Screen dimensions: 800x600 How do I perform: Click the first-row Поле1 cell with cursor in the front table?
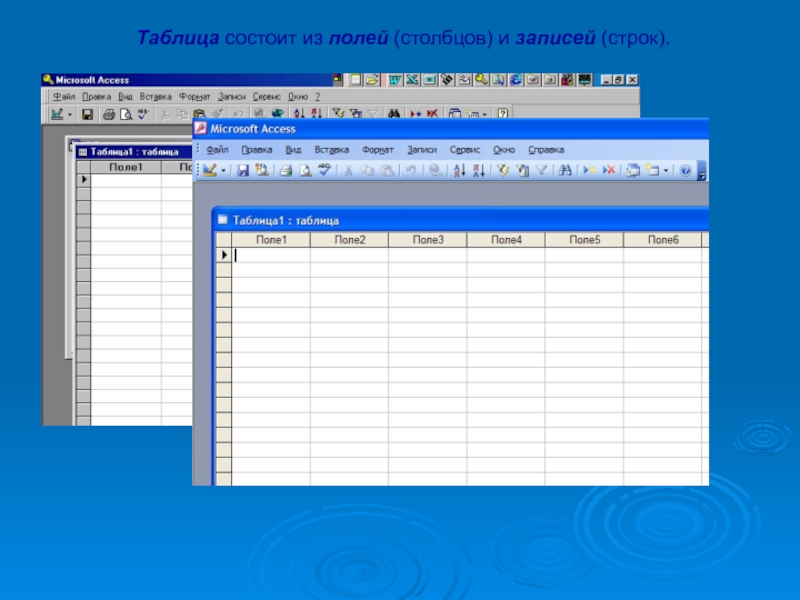pyautogui.click(x=271, y=255)
